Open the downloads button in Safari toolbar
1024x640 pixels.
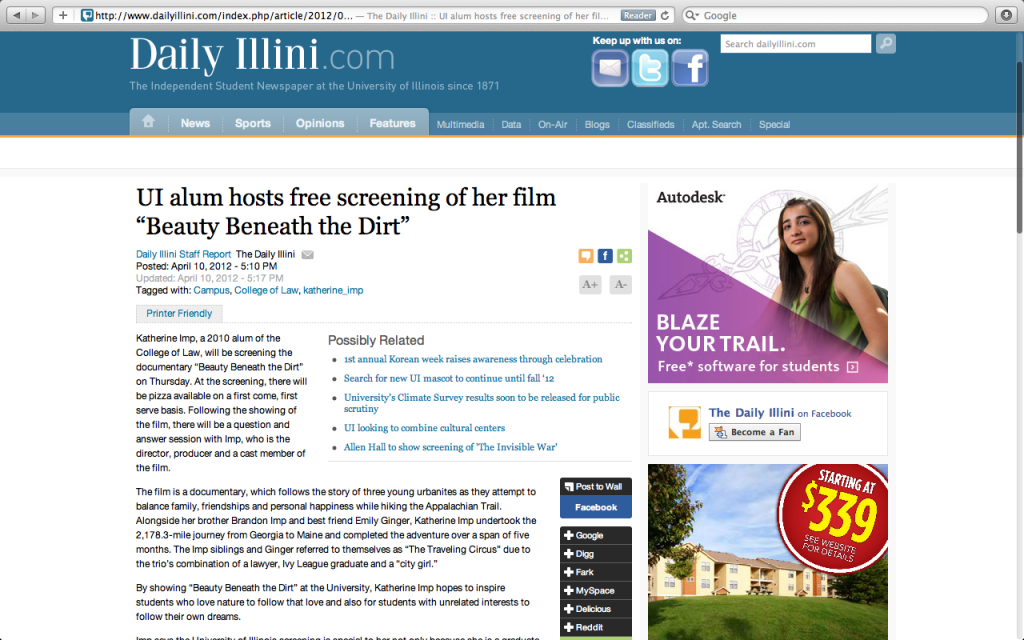1006,15
